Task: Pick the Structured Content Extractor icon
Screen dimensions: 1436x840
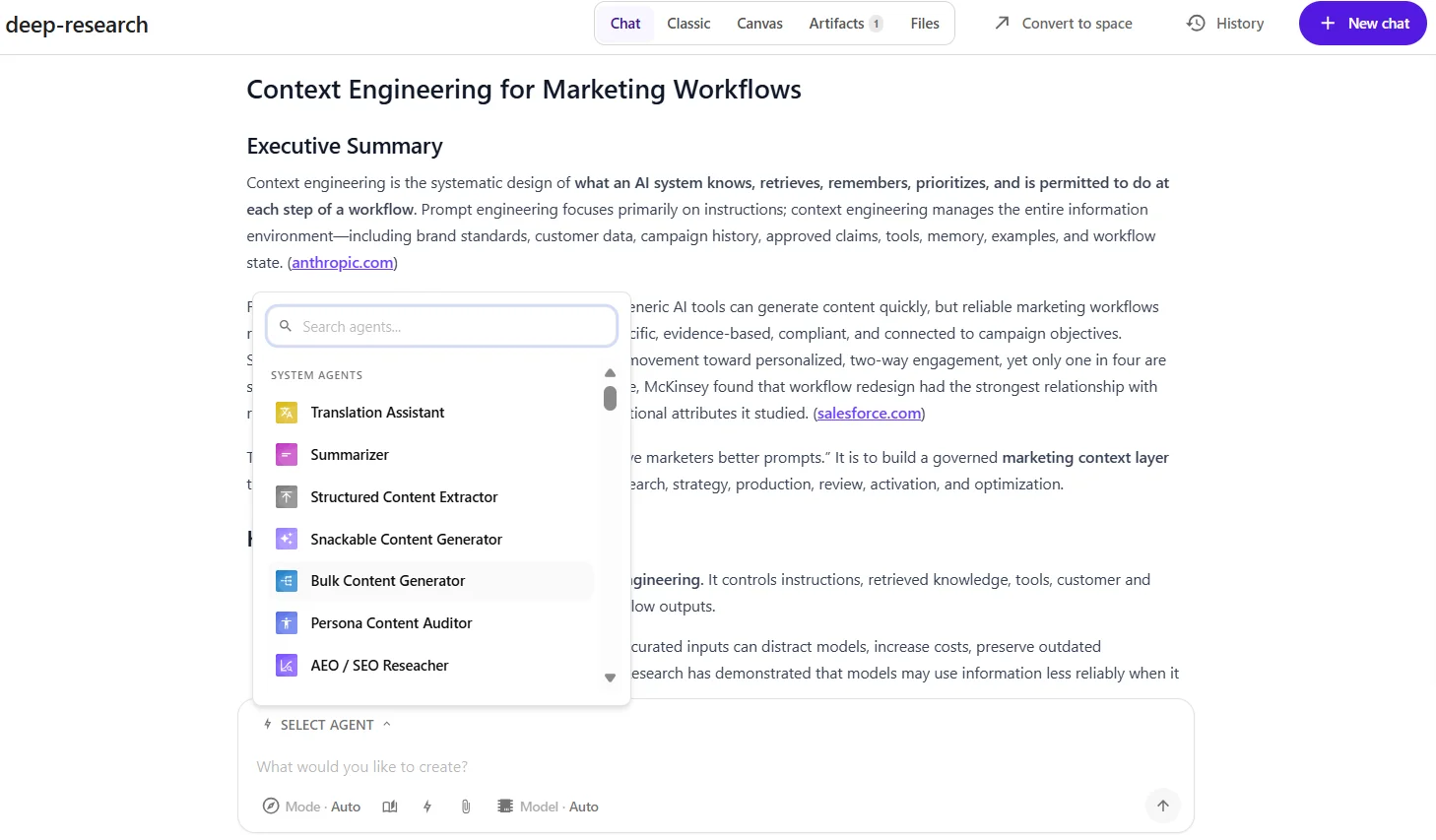Action: coord(287,497)
